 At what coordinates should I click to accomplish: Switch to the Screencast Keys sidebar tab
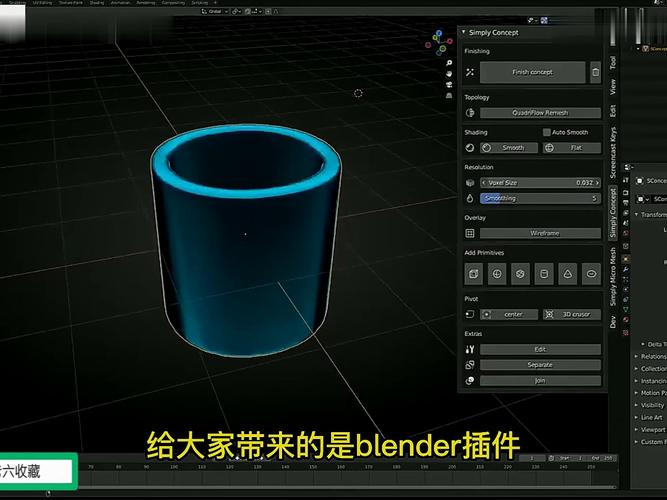coord(613,152)
